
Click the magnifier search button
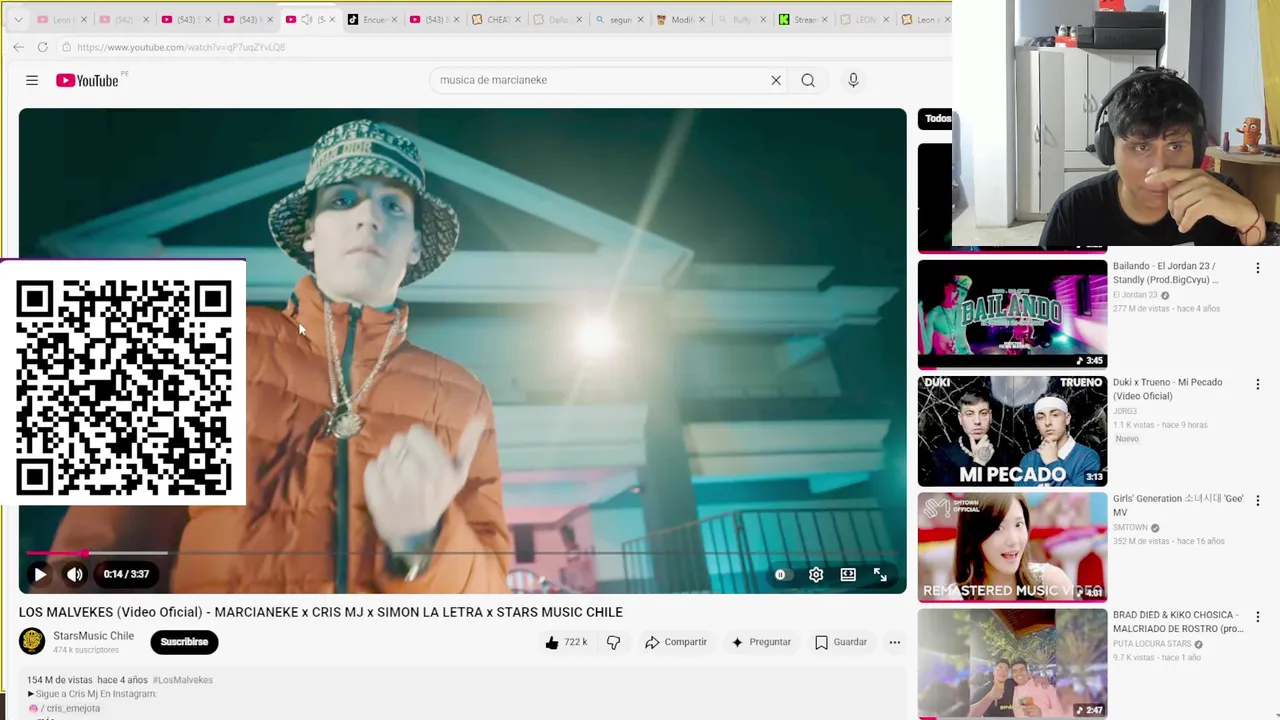[x=808, y=80]
